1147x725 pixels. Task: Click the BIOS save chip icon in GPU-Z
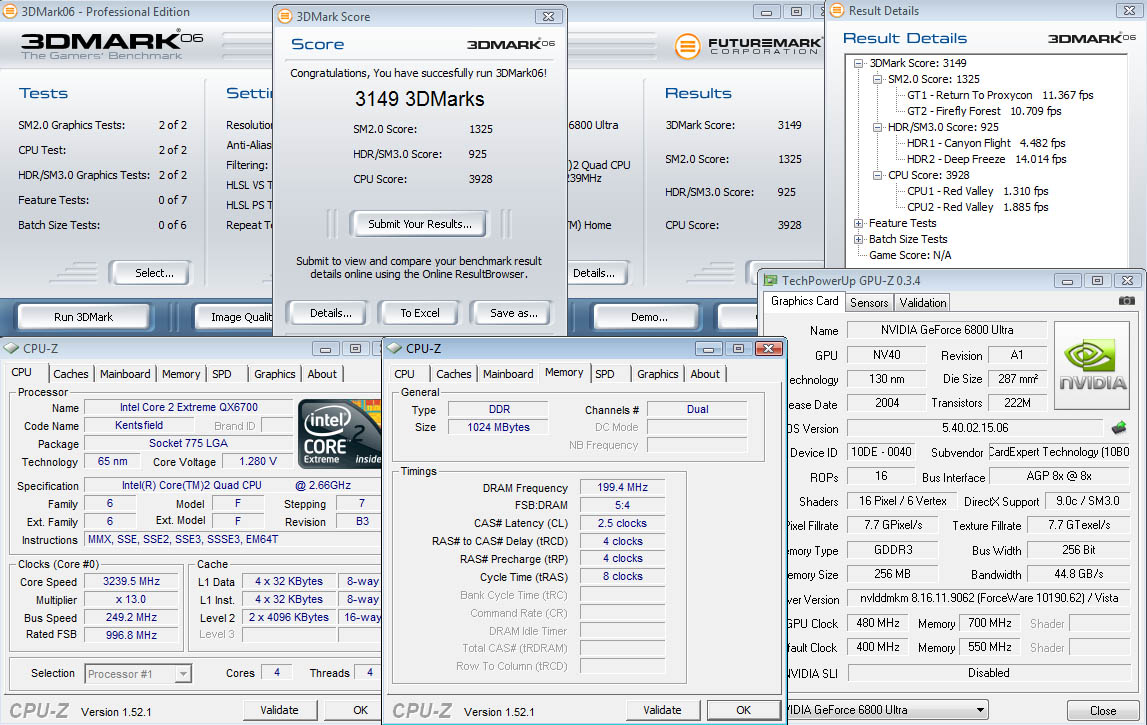[1119, 427]
